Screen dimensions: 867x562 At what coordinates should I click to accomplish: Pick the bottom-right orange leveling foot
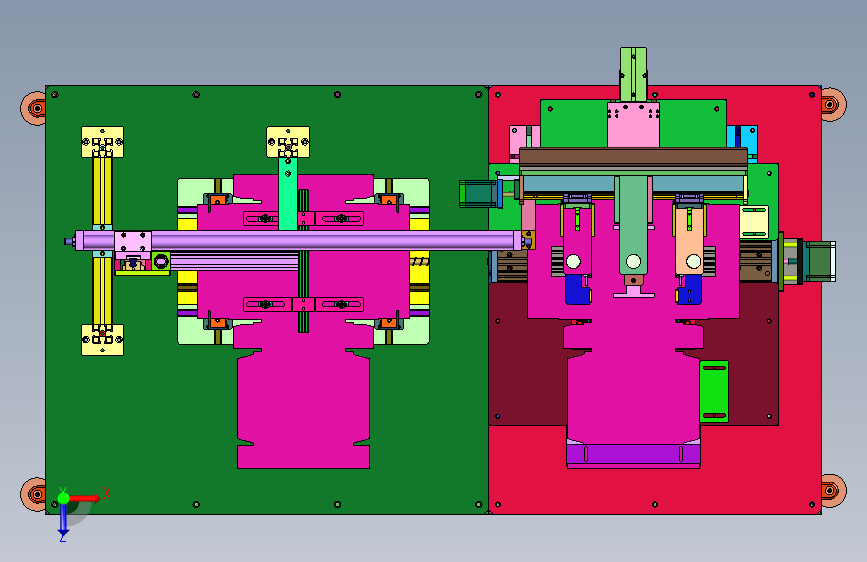point(833,490)
